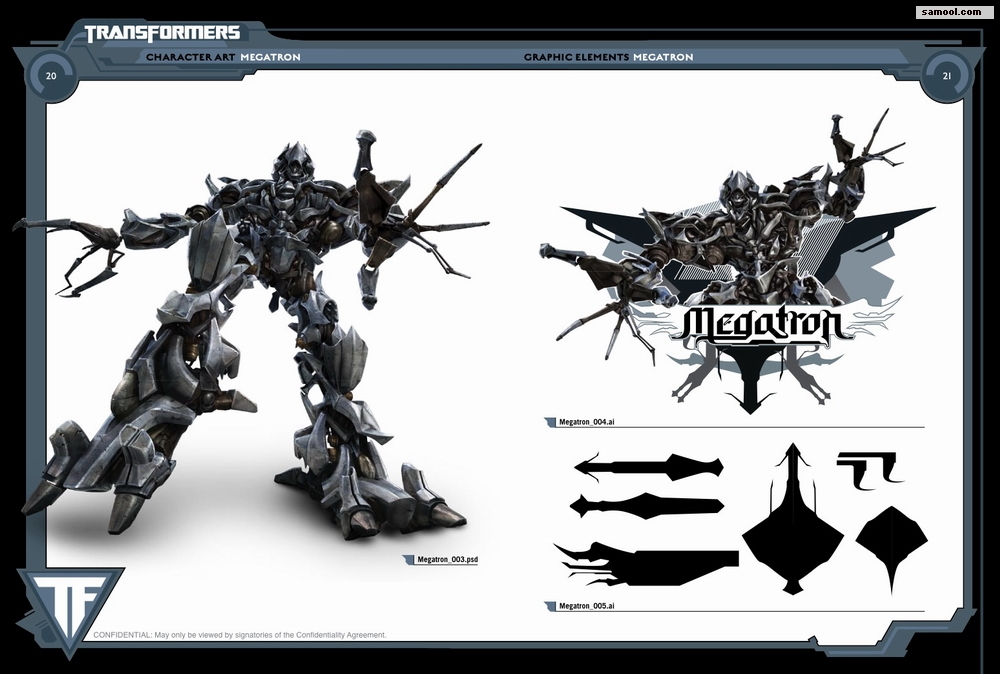Viewport: 1000px width, 674px height.
Task: Click the stylized 'Megatron' wordmark
Action: (762, 323)
